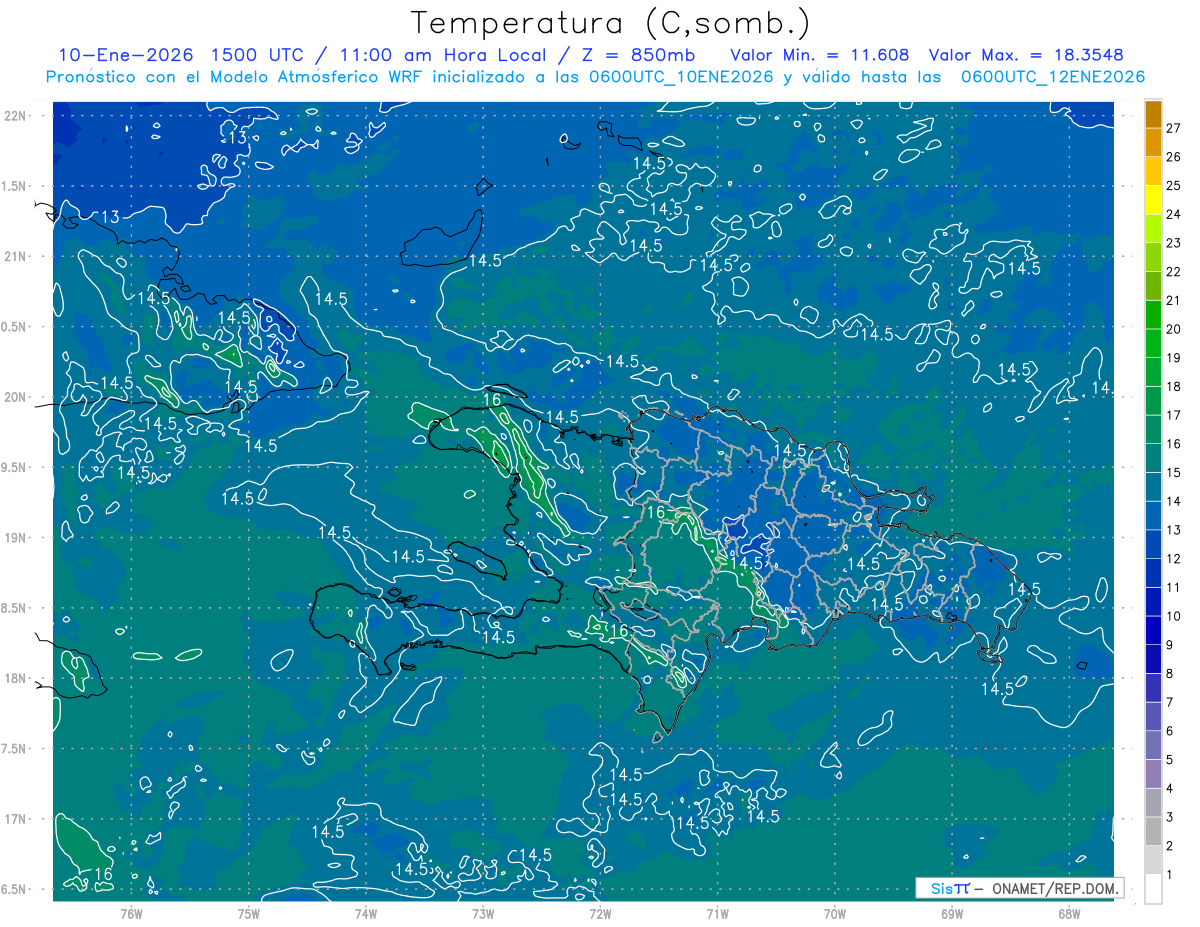
Task: Click the green color bar segment between 19 and 20
Action: point(1153,344)
